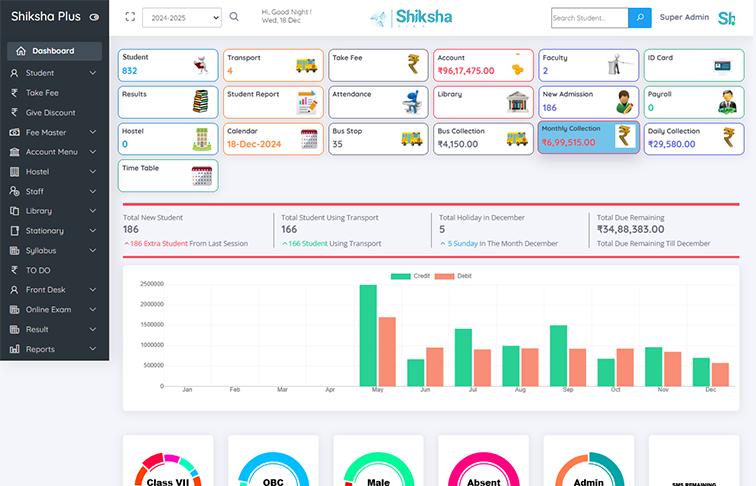Screen dimensions: 756x486
Task: Click the Attendance card figure icon
Action: (411, 102)
